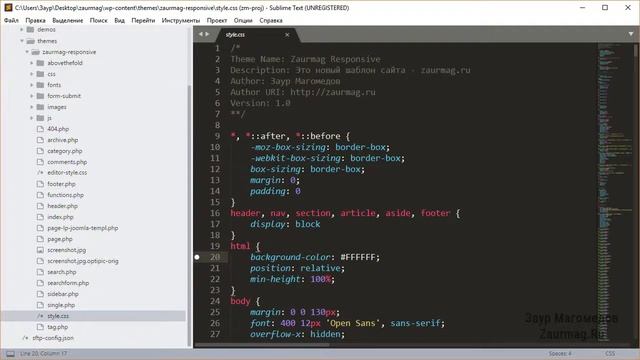Select the style.css editor tab

pos(257,35)
